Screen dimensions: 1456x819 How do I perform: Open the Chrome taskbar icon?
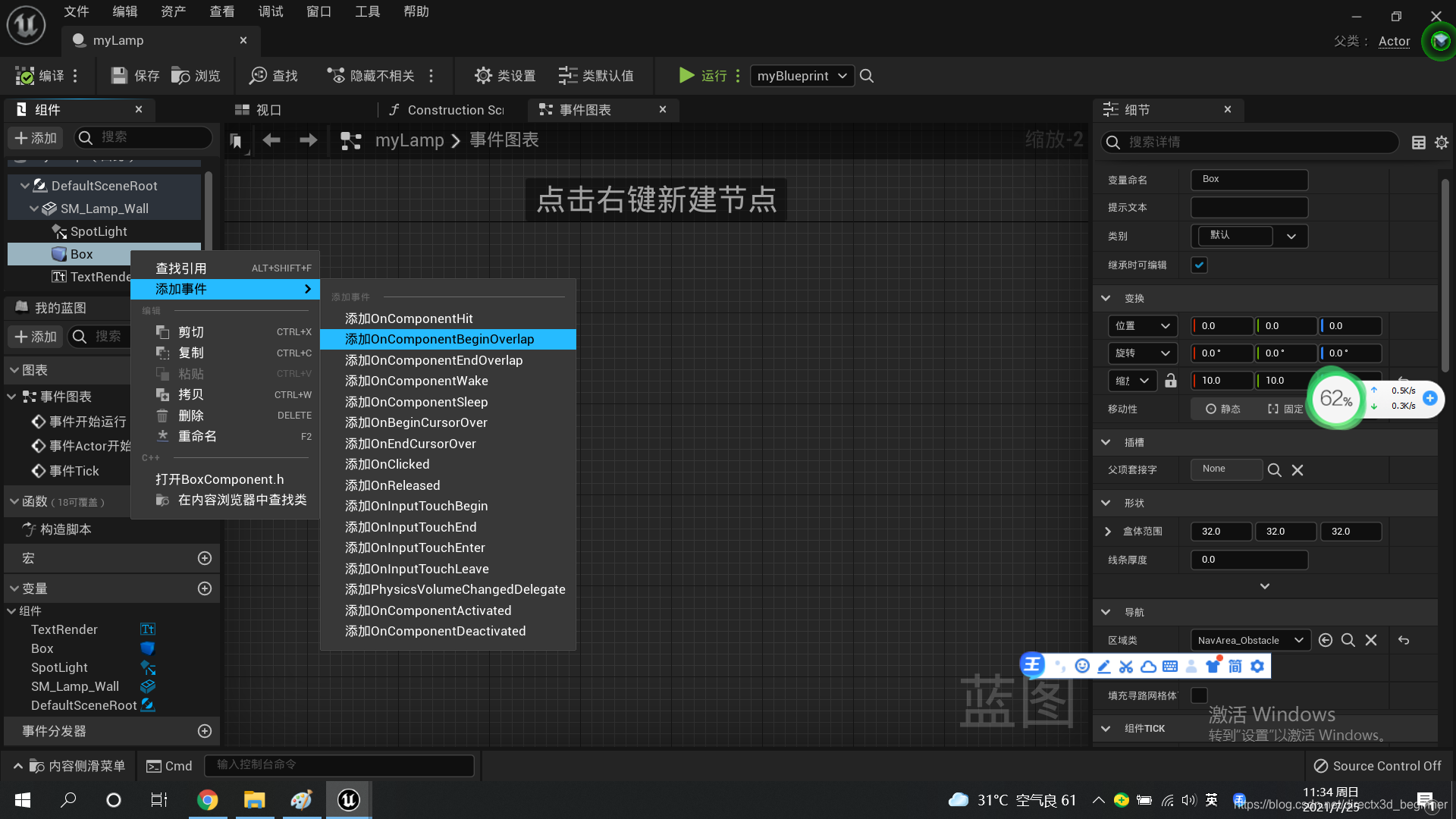[207, 800]
